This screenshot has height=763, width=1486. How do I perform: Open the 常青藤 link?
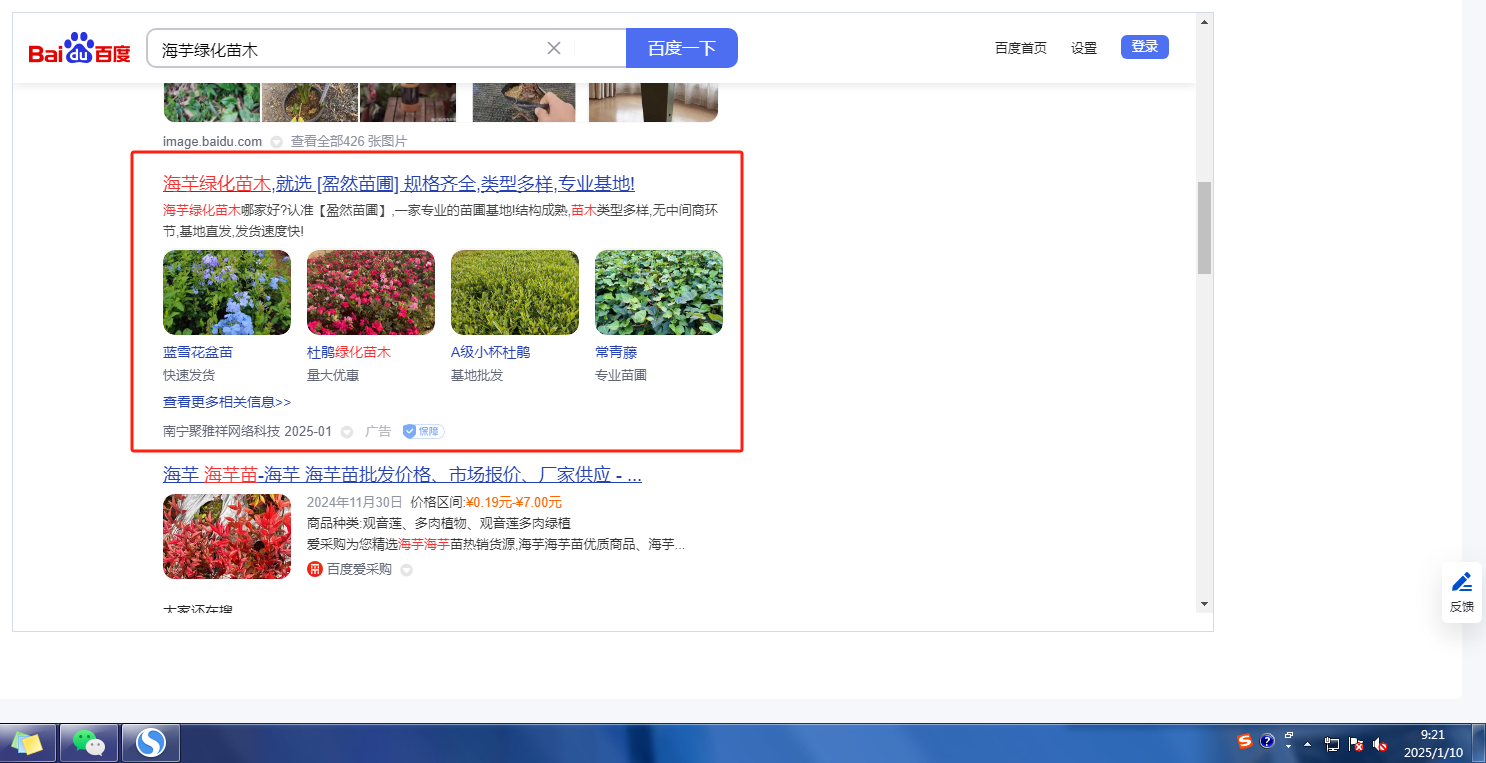pos(616,352)
